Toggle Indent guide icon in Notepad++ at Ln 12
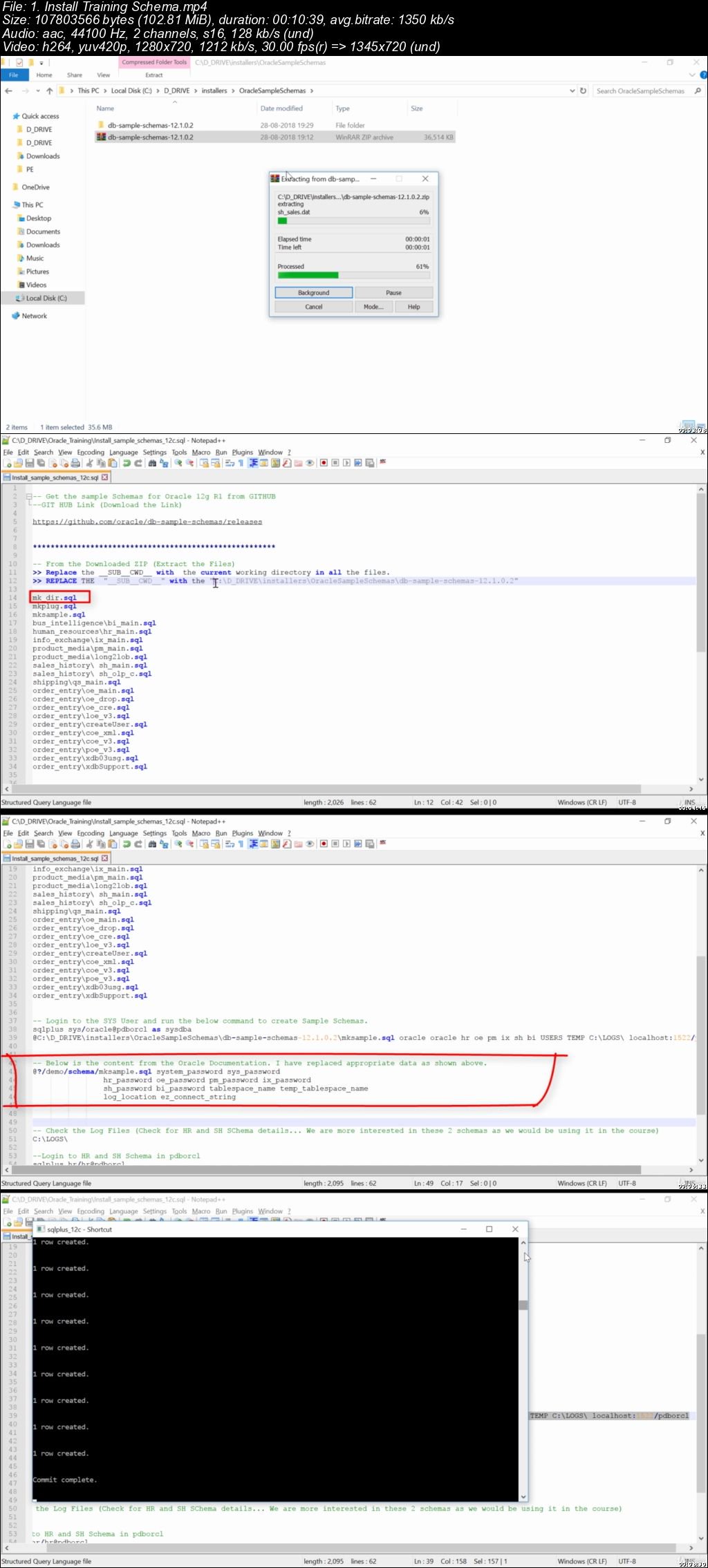708x1568 pixels. [253, 463]
